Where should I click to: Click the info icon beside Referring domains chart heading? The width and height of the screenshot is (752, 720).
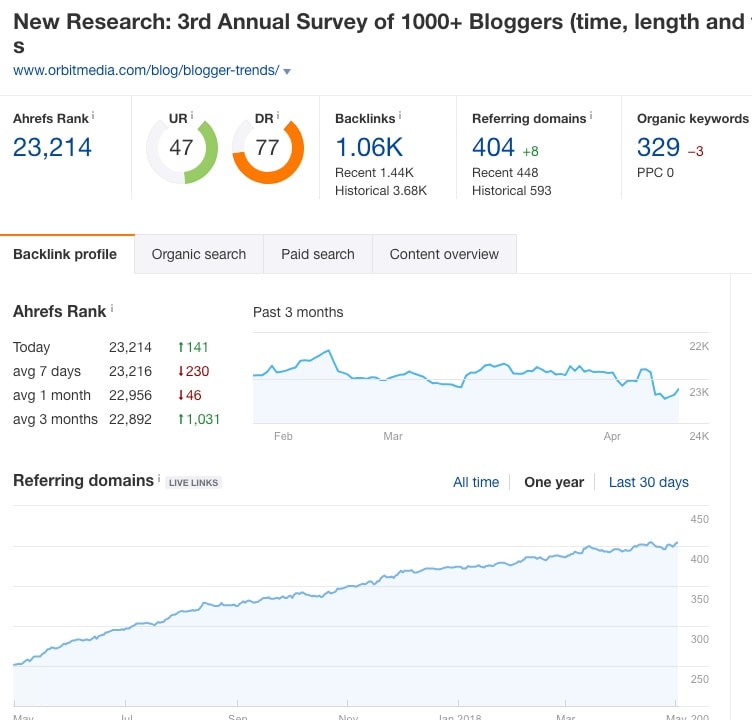pyautogui.click(x=159, y=478)
